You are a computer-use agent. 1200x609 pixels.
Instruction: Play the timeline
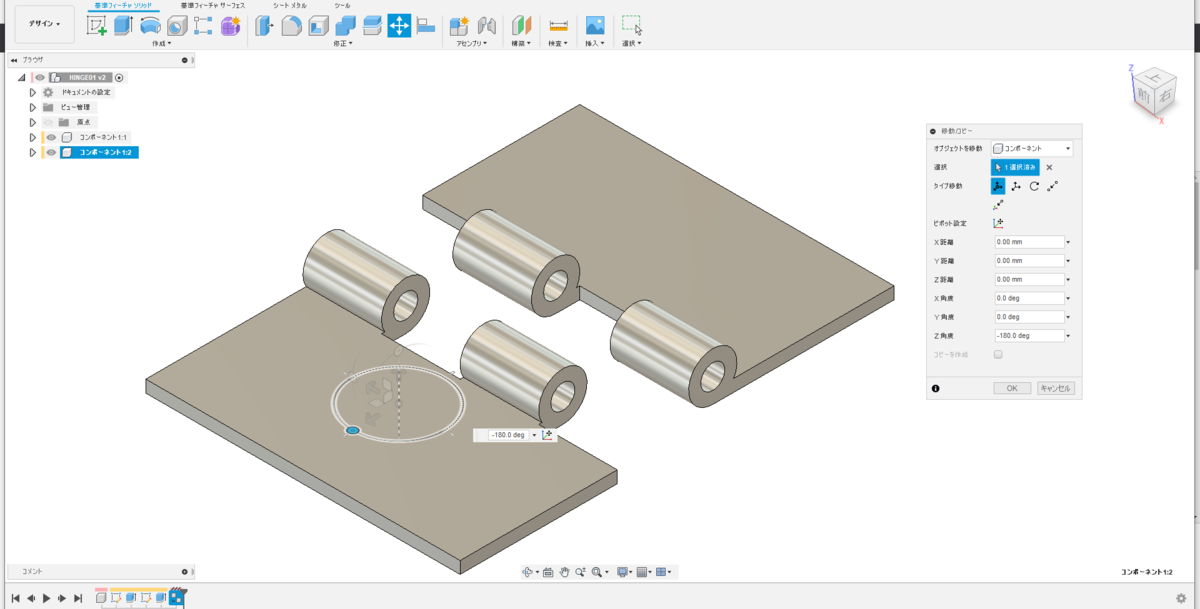[x=46, y=597]
